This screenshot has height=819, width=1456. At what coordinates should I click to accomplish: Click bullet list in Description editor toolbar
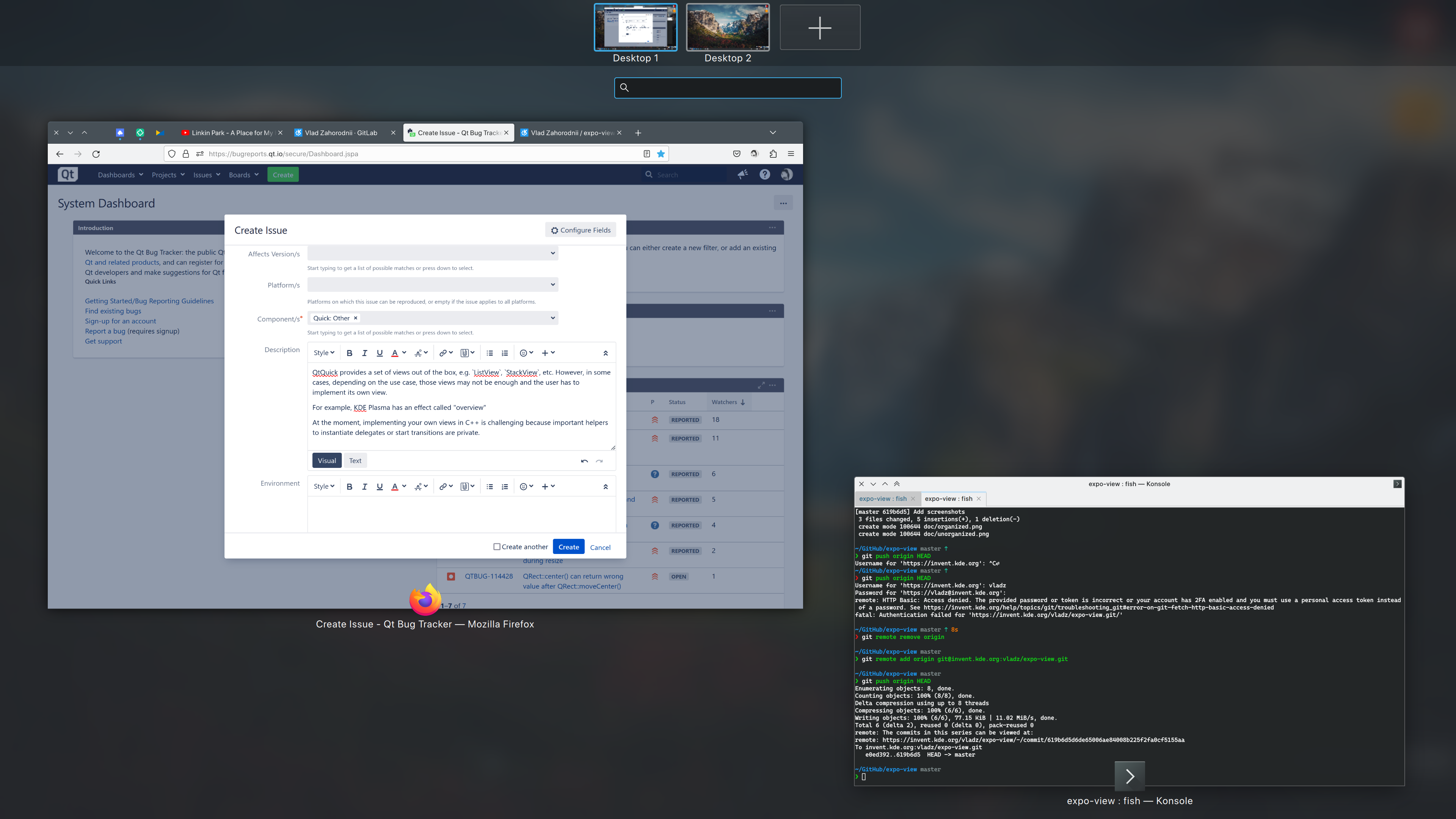click(490, 353)
